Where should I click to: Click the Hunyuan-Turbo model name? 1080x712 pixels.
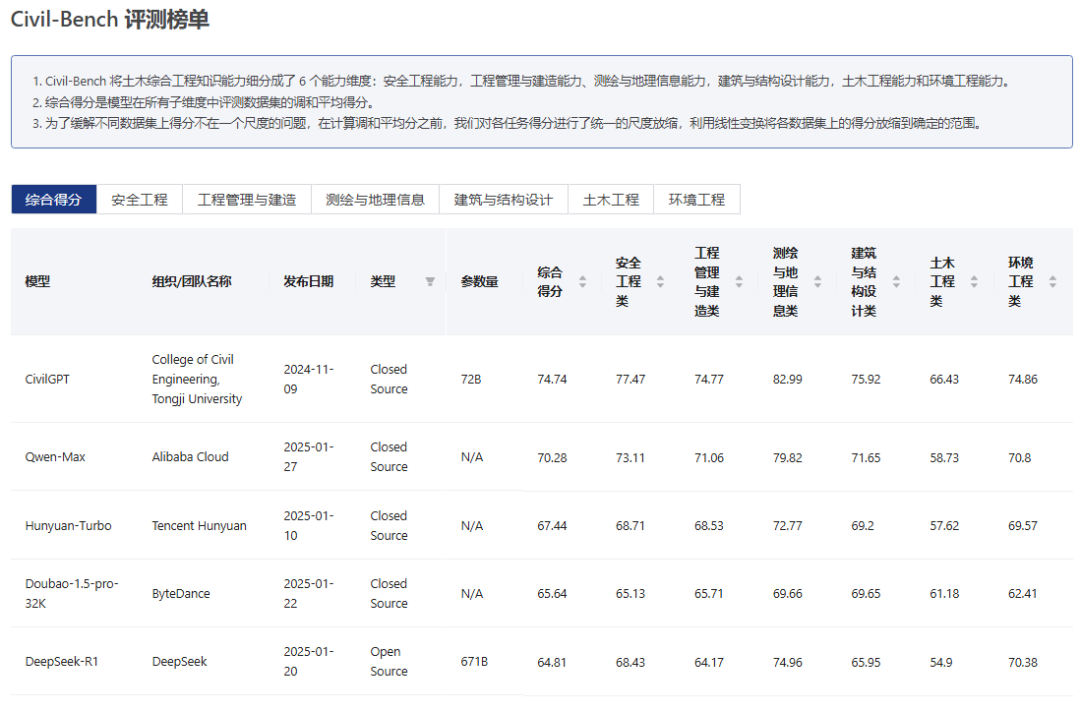click(x=68, y=526)
